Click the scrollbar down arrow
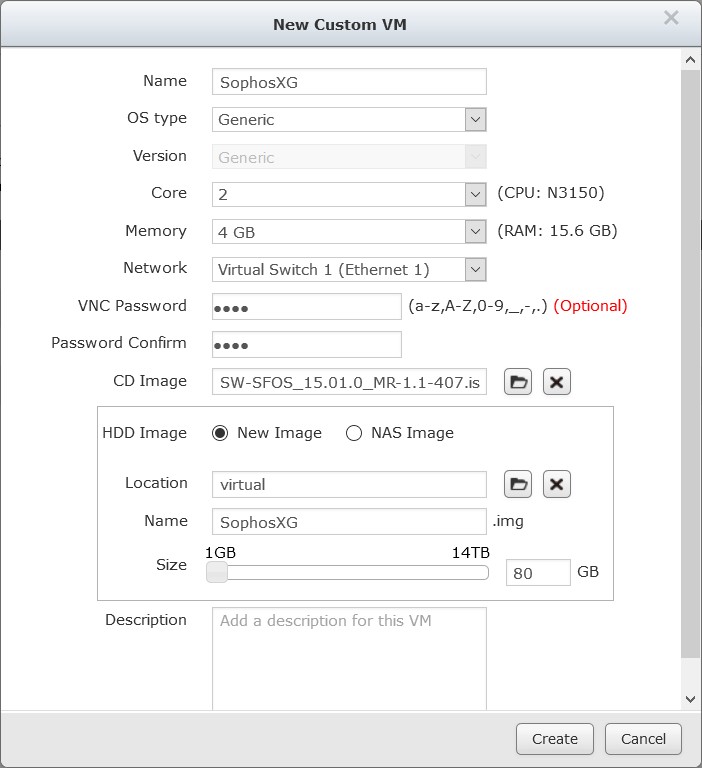This screenshot has width=702, height=768. [691, 699]
